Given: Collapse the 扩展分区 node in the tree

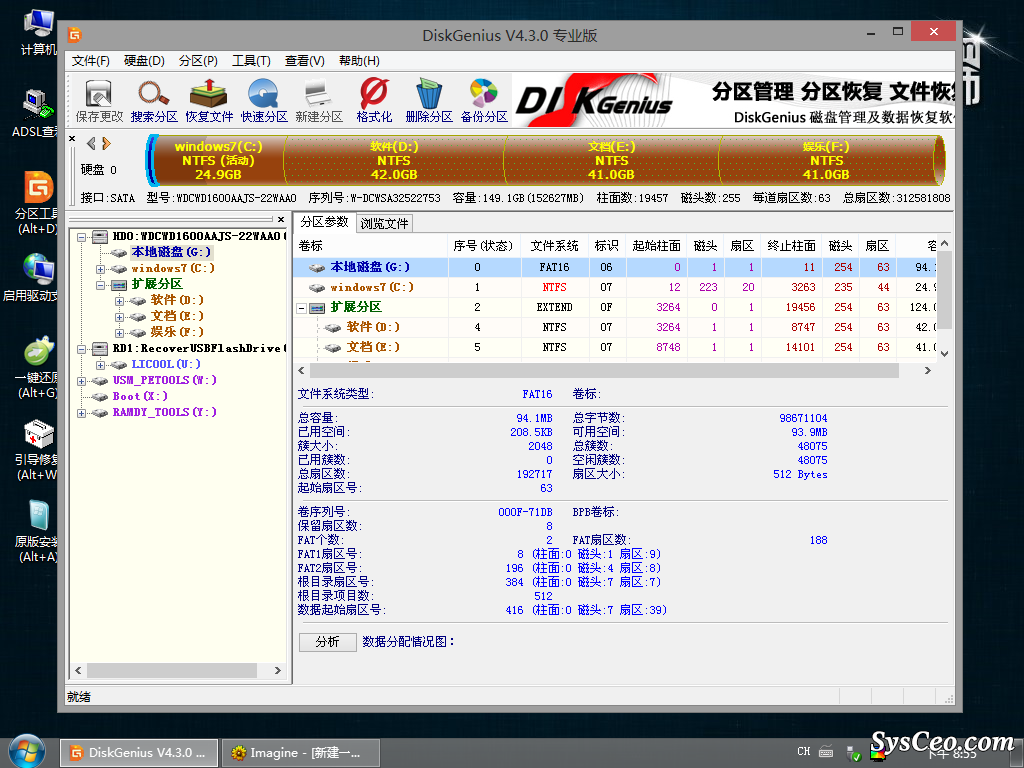Looking at the screenshot, I should pos(100,285).
